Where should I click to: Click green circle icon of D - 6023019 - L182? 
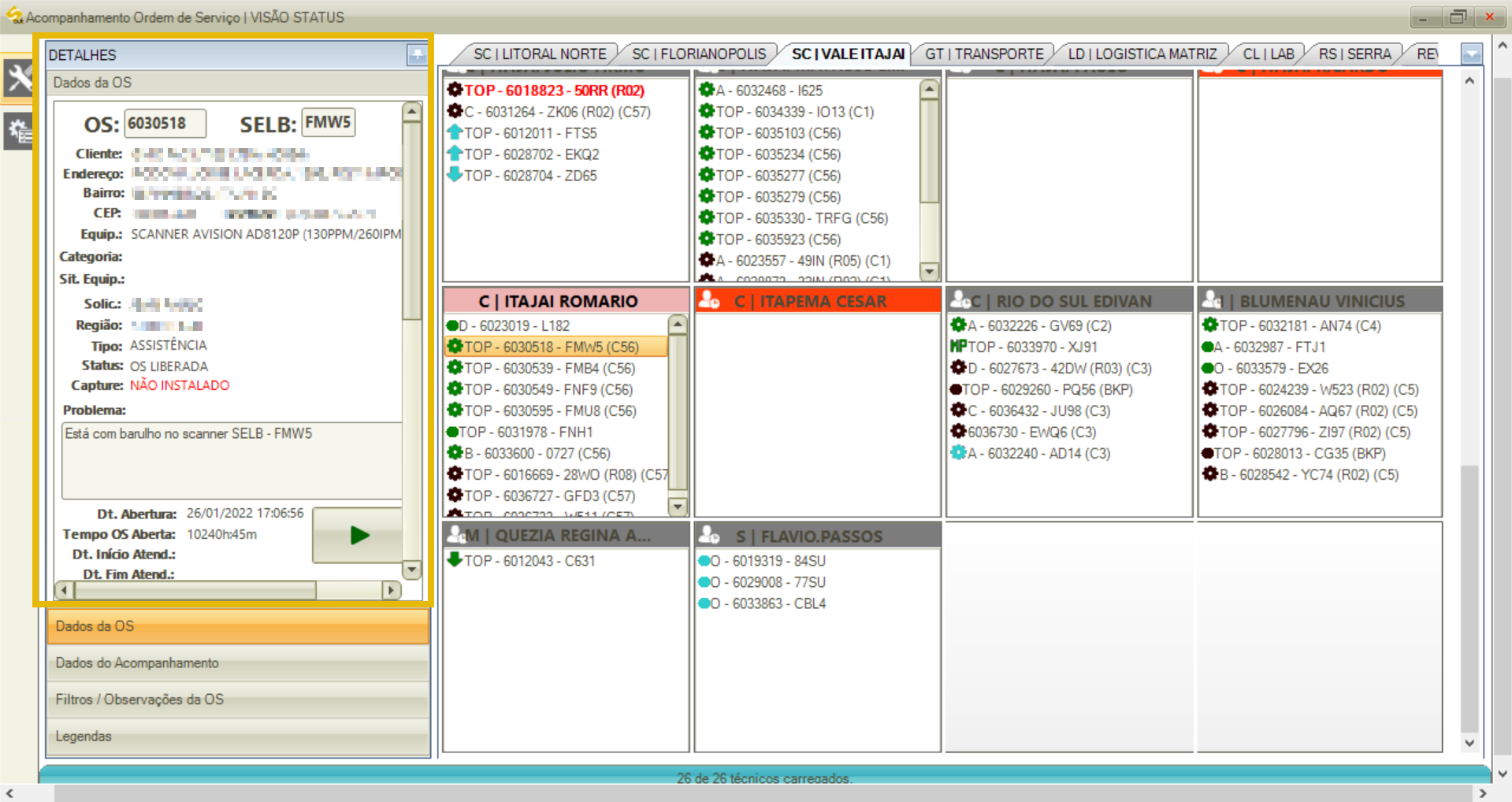tap(452, 325)
